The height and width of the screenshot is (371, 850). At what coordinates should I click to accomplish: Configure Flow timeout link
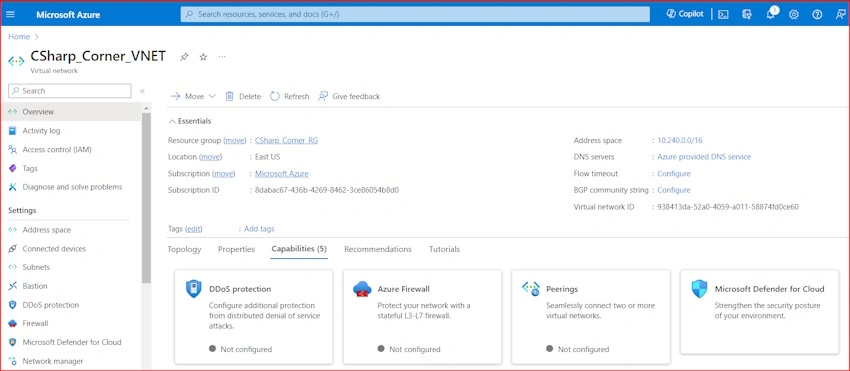(x=674, y=174)
